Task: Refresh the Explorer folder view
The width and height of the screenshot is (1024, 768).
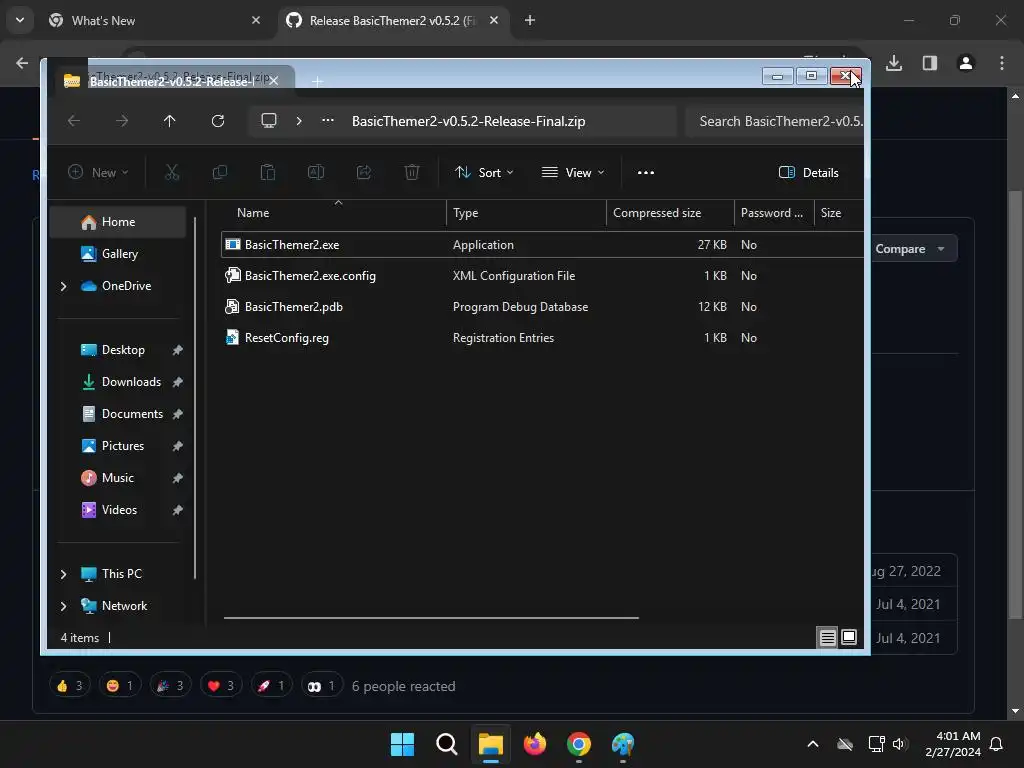Action: (218, 121)
